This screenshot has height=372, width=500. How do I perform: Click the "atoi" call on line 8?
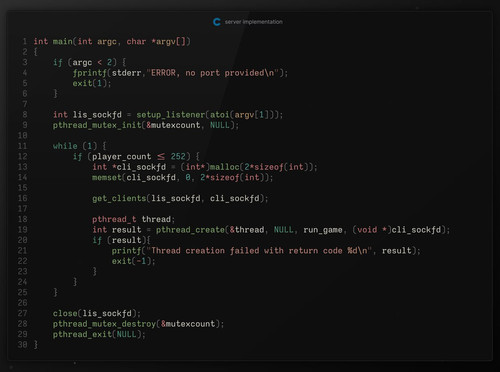click(x=220, y=115)
